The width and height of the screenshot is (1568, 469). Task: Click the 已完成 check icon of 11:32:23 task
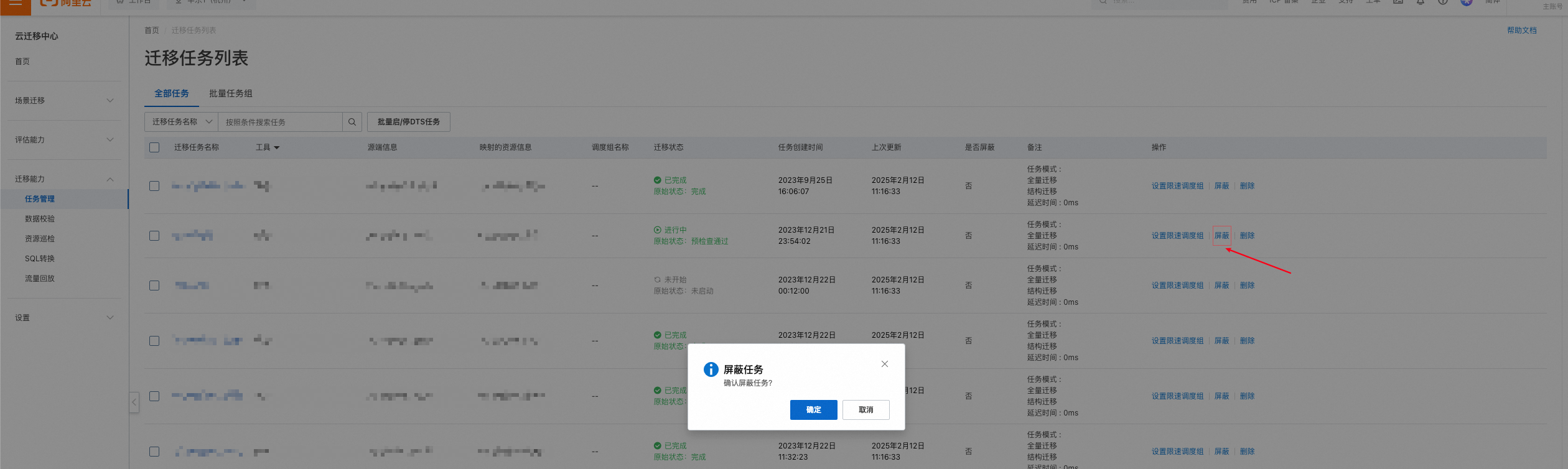pyautogui.click(x=657, y=446)
